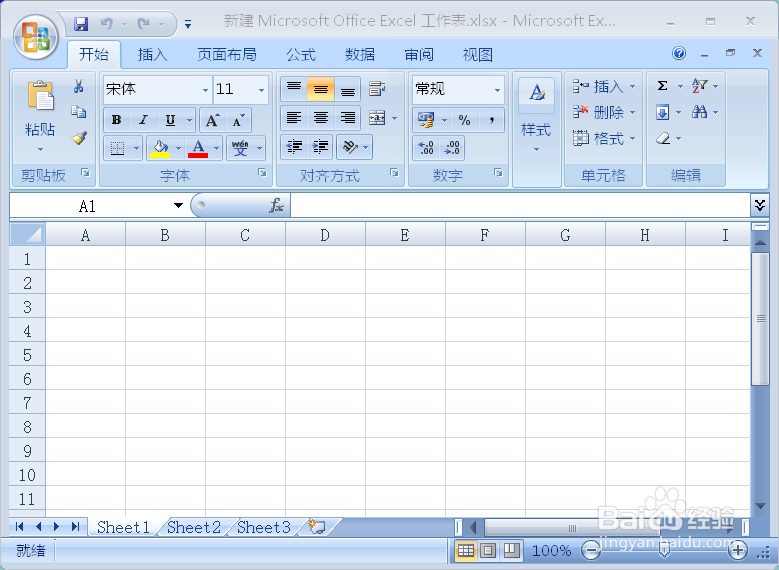Select all cells corner button

point(27,234)
